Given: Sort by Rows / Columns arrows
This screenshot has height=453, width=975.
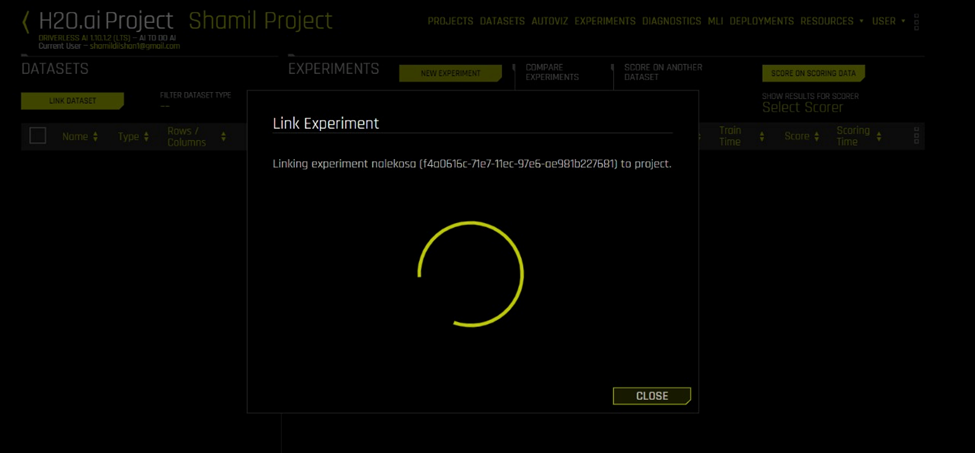Looking at the screenshot, I should point(223,137).
